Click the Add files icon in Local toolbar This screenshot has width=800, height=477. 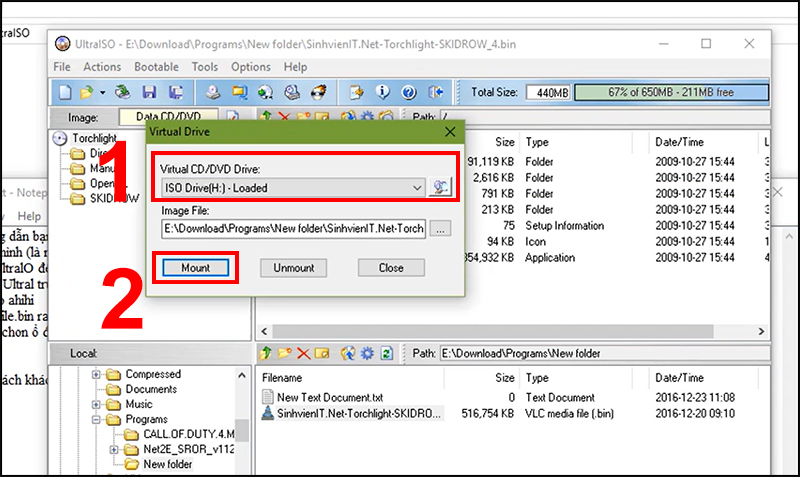coord(348,353)
